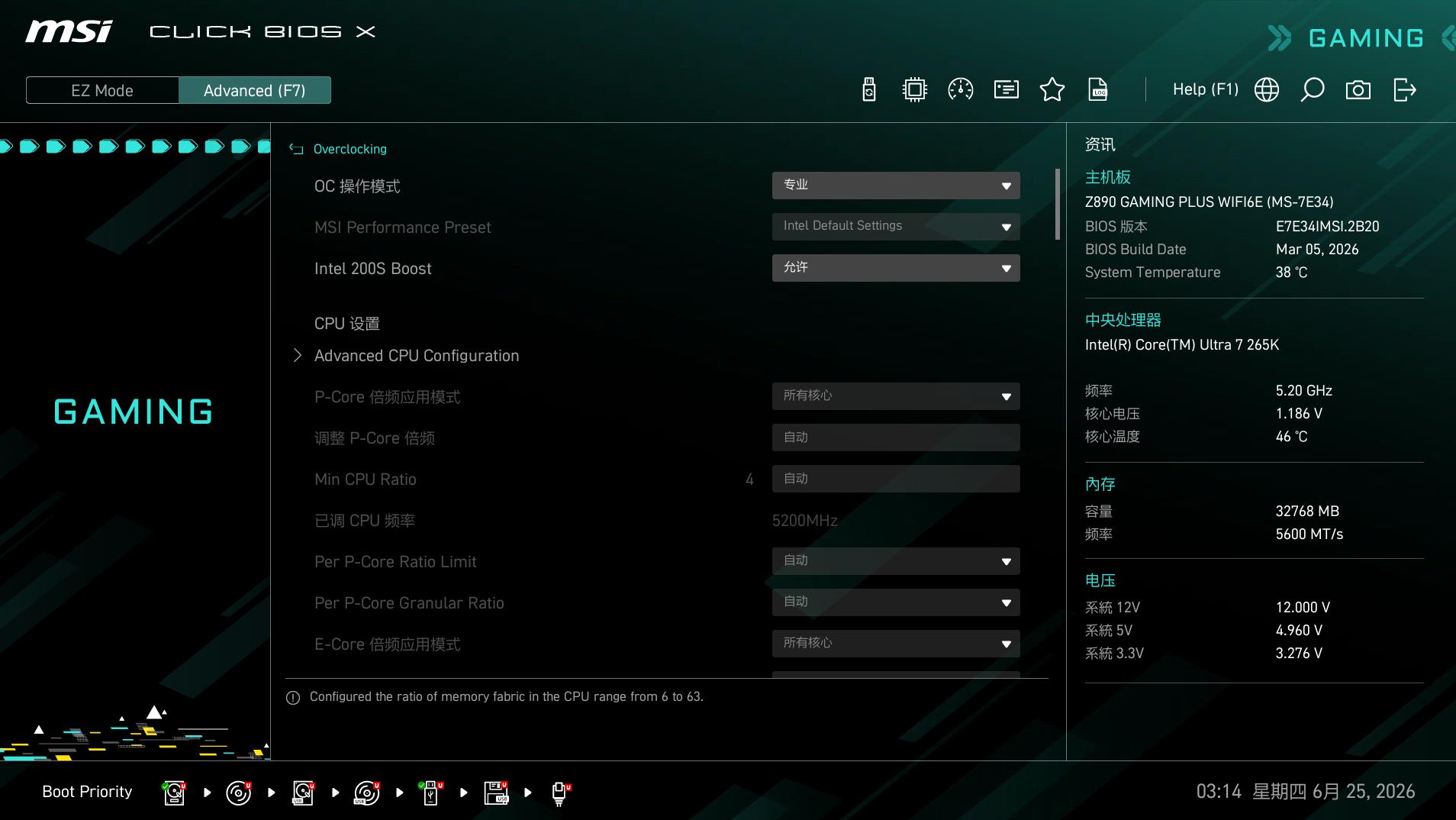The image size is (1456, 820).
Task: Click the CPU frequency value 5.20 GHz
Action: click(x=1304, y=391)
